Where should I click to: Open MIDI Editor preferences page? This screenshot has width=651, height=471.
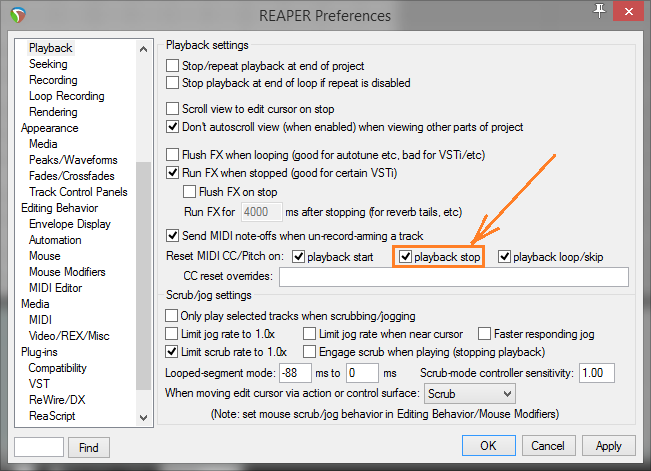pos(55,288)
